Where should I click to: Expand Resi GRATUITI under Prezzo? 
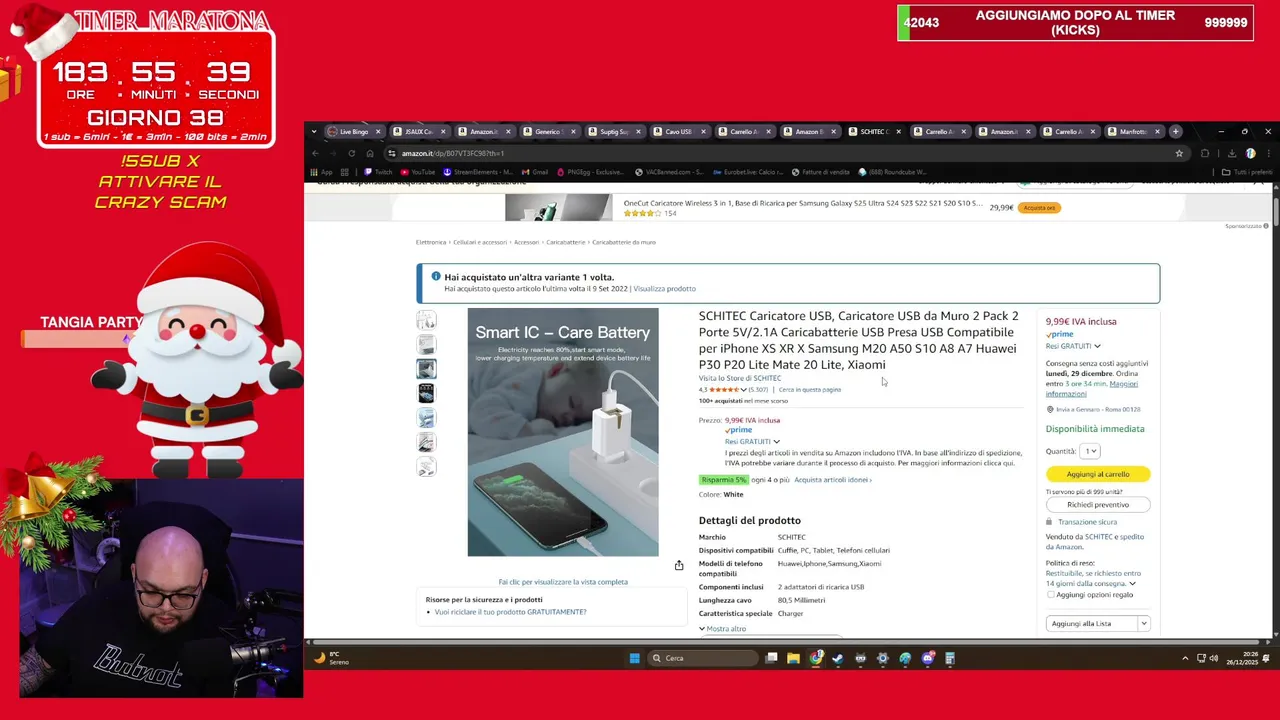click(x=752, y=441)
